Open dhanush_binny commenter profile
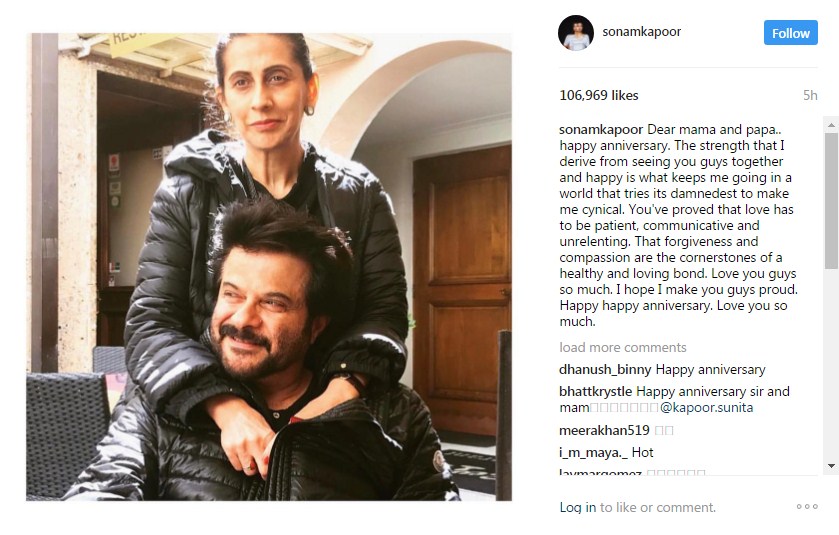The width and height of the screenshot is (839, 535). coord(605,370)
